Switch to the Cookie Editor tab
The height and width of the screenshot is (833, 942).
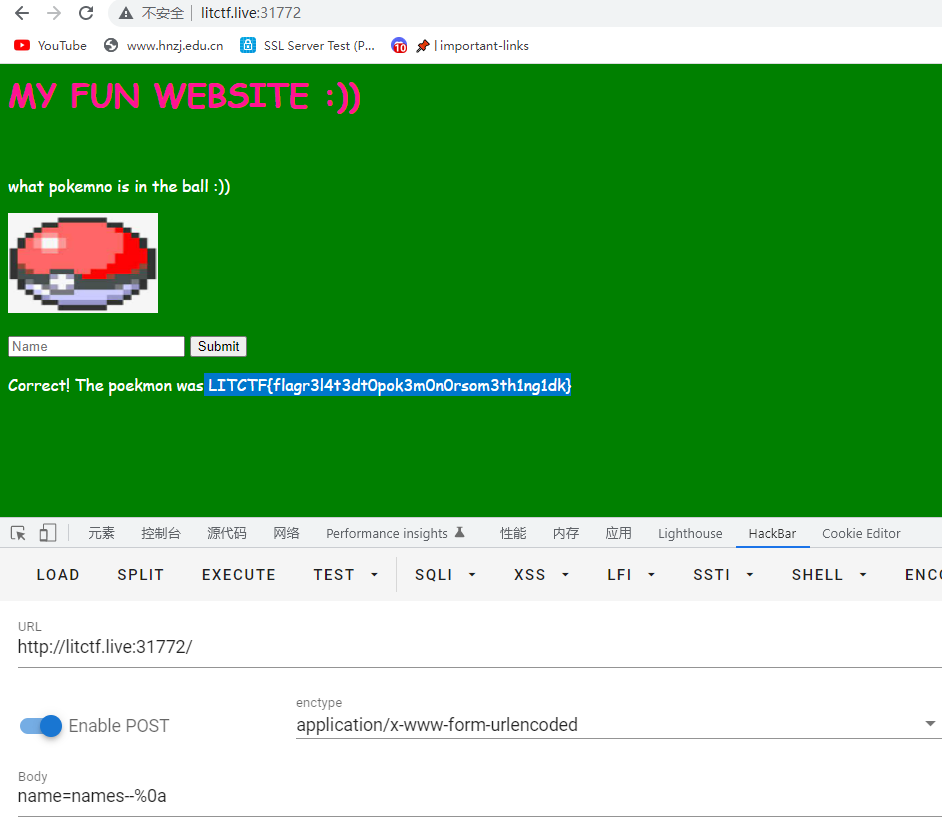tap(861, 533)
